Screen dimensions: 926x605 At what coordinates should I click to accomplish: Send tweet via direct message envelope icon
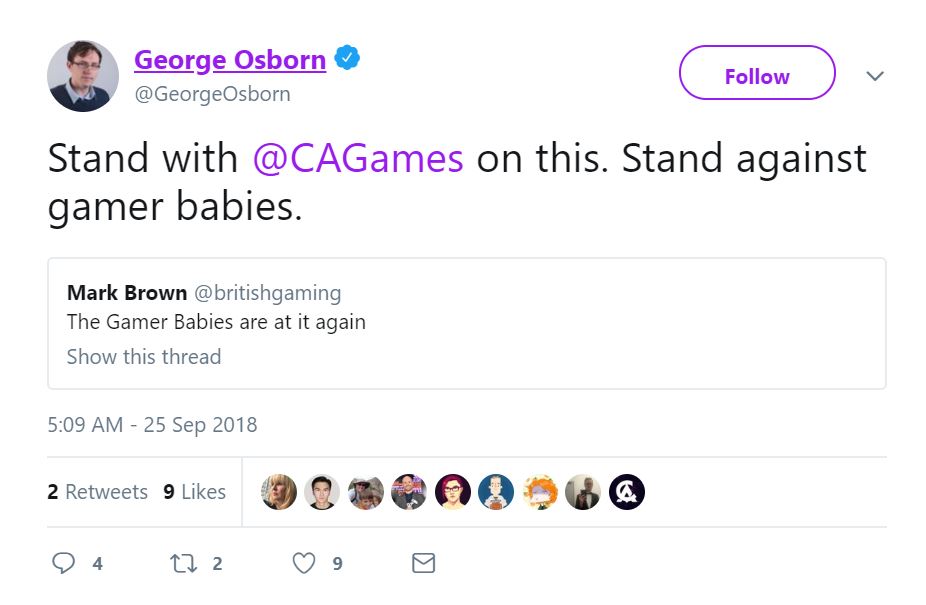click(424, 564)
